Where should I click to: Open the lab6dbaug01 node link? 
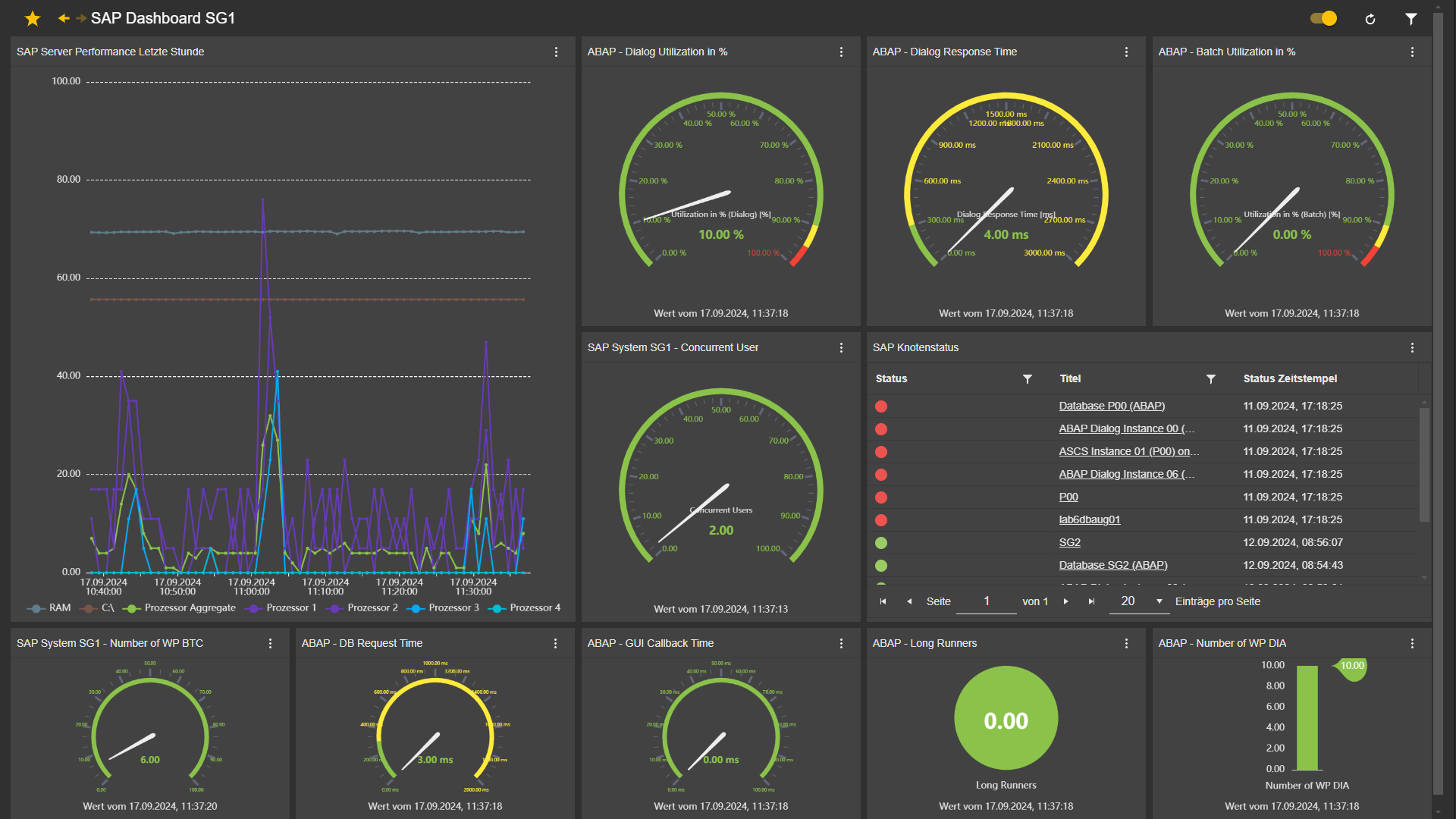1089,519
